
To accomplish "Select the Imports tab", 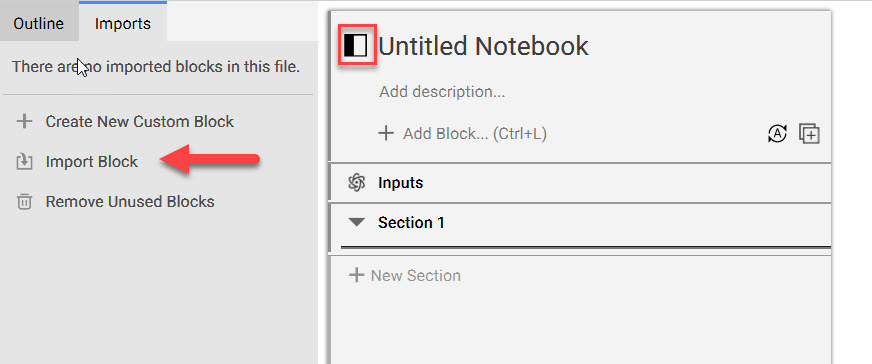I will click(x=123, y=24).
